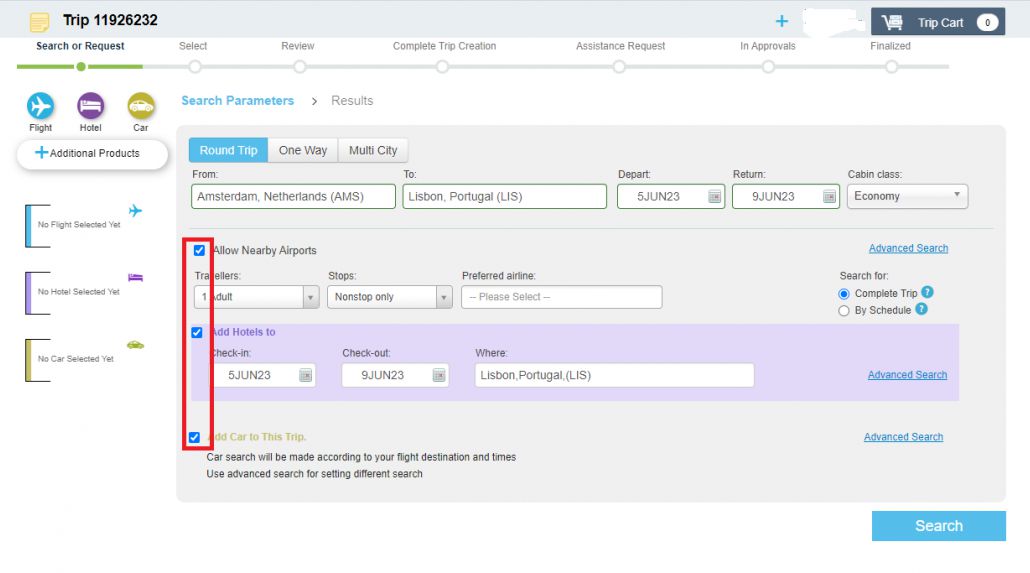Screen dimensions: 1030x573
Task: Toggle Allow Nearby Airports checkbox
Action: pyautogui.click(x=199, y=250)
